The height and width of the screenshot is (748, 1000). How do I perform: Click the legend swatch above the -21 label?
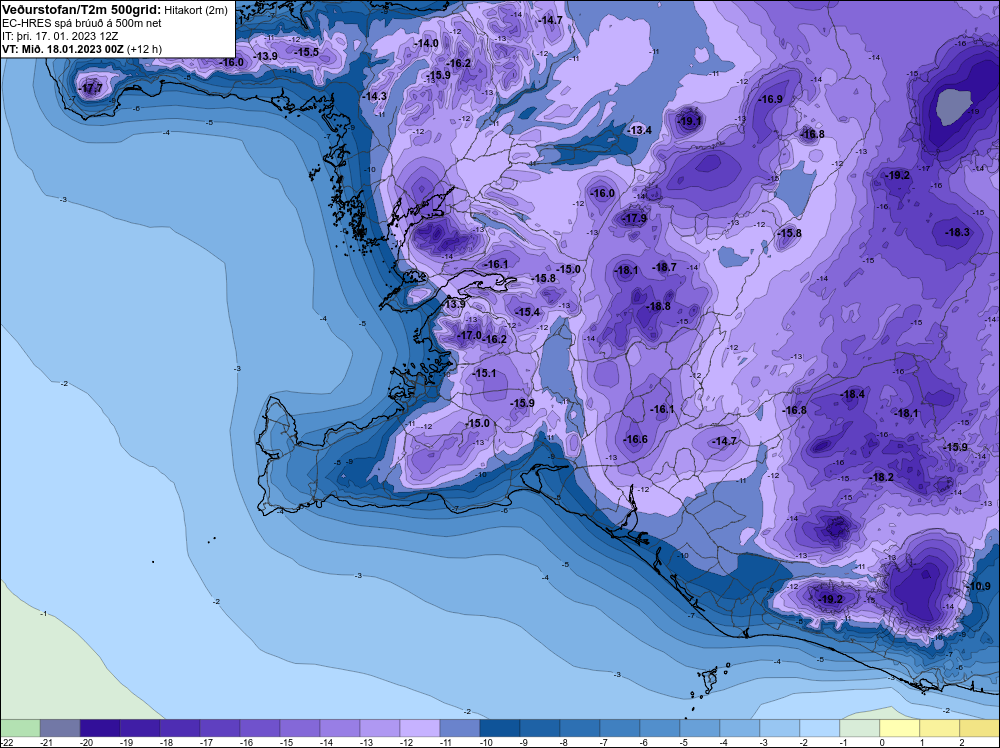[x=60, y=728]
